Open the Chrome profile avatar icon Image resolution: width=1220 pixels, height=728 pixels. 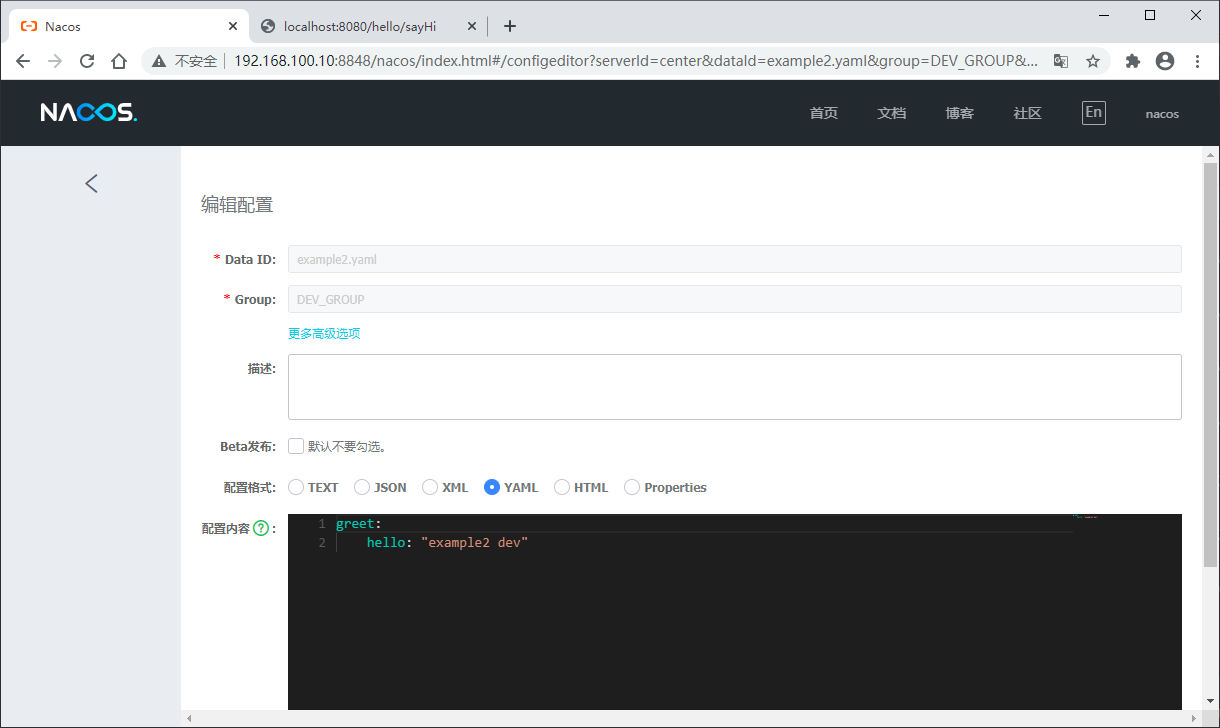pyautogui.click(x=1165, y=61)
